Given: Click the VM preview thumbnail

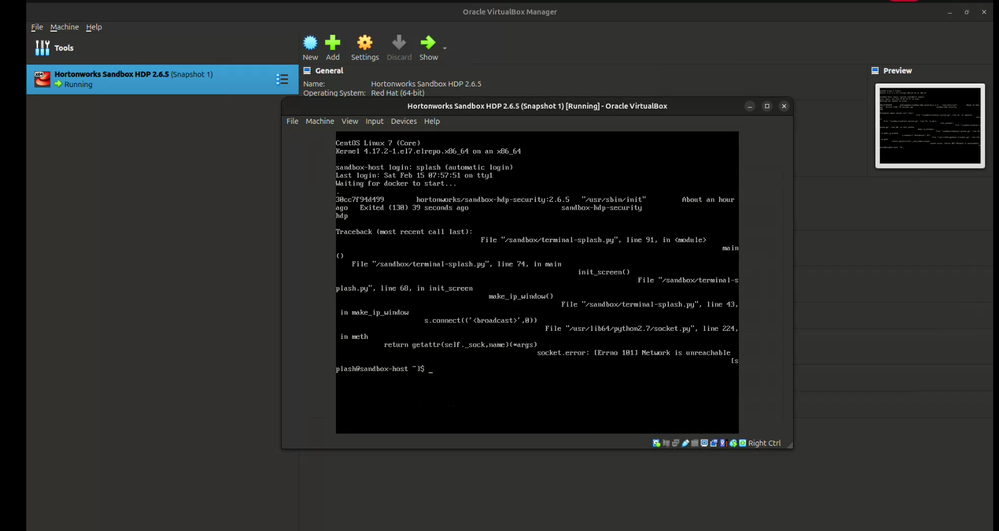Looking at the screenshot, I should click(930, 126).
